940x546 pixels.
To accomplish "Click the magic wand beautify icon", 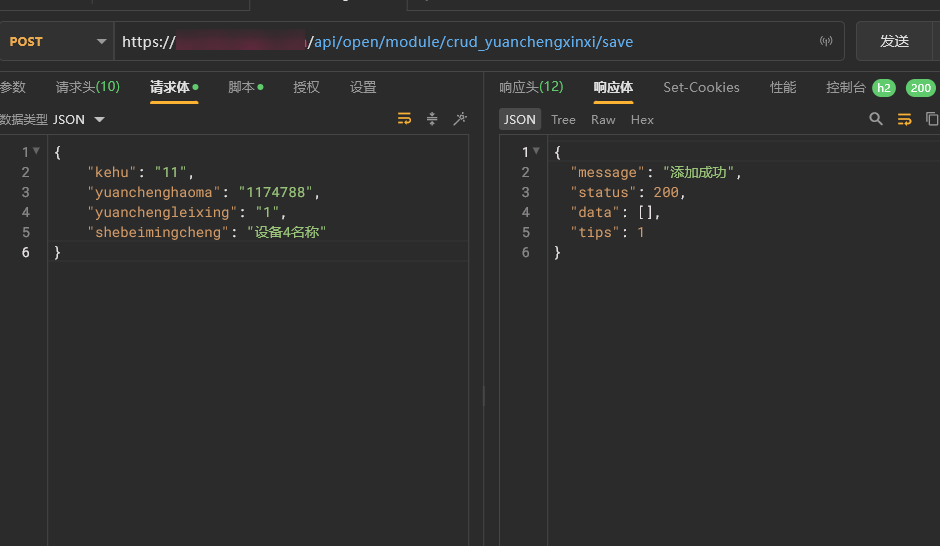I will [x=460, y=119].
